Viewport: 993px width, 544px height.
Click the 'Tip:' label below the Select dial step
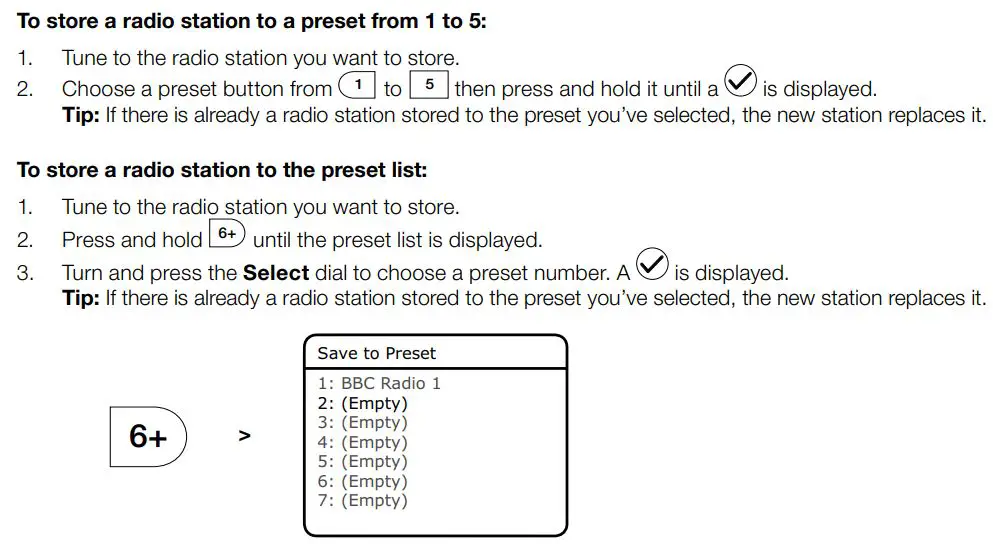(80, 298)
